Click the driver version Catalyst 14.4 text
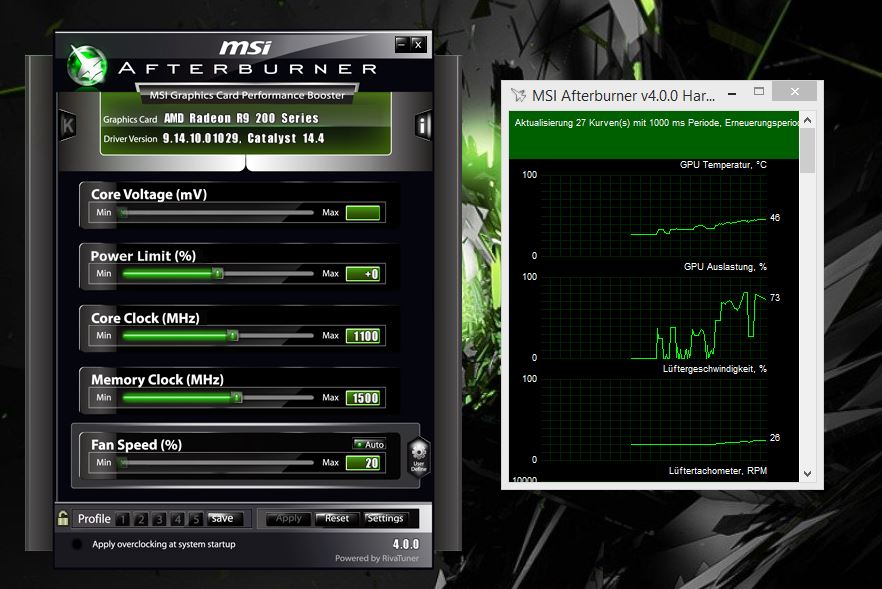This screenshot has height=589, width=882. click(x=244, y=138)
